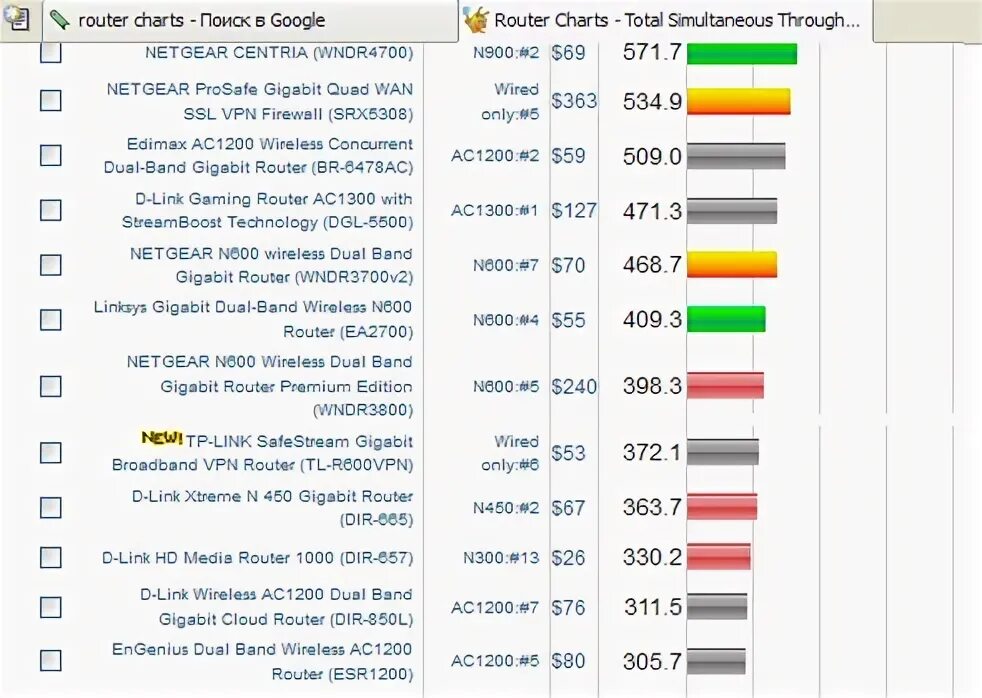Viewport: 982px width, 698px height.
Task: Click the N600:#5 rank link
Action: coord(506,386)
